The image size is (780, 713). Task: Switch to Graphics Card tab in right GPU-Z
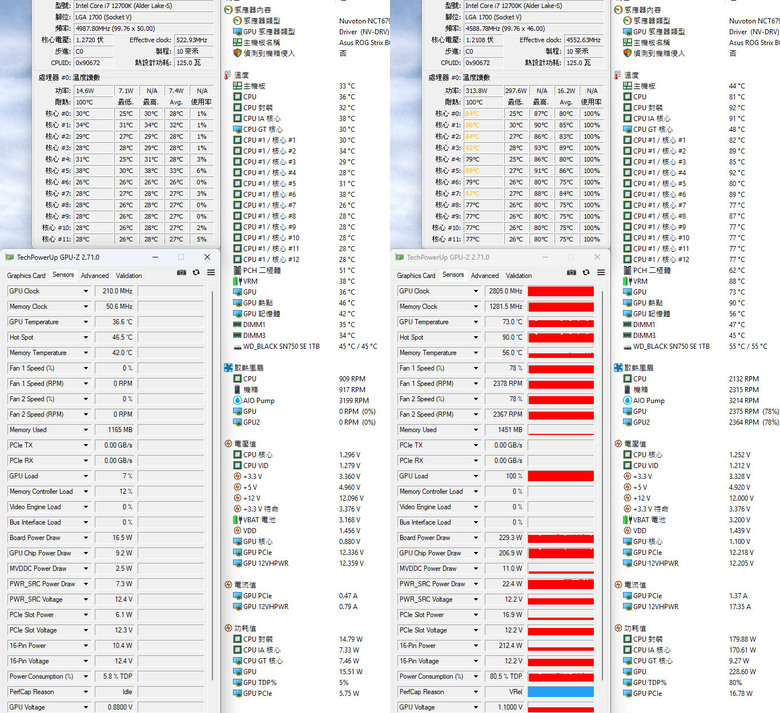[416, 275]
